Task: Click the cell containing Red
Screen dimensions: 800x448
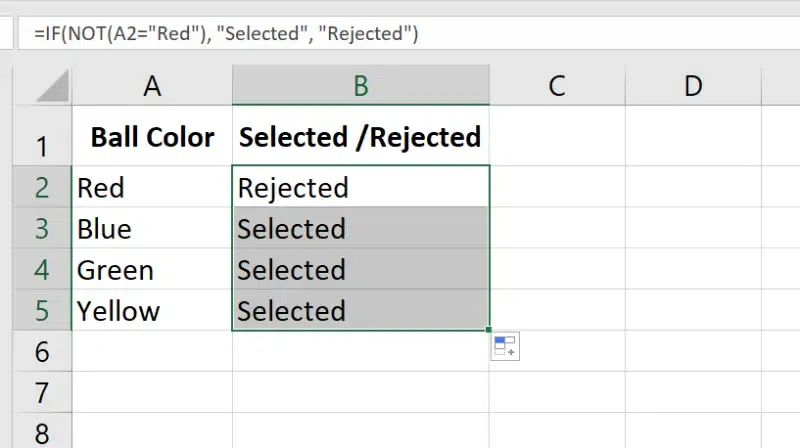Action: coord(152,187)
